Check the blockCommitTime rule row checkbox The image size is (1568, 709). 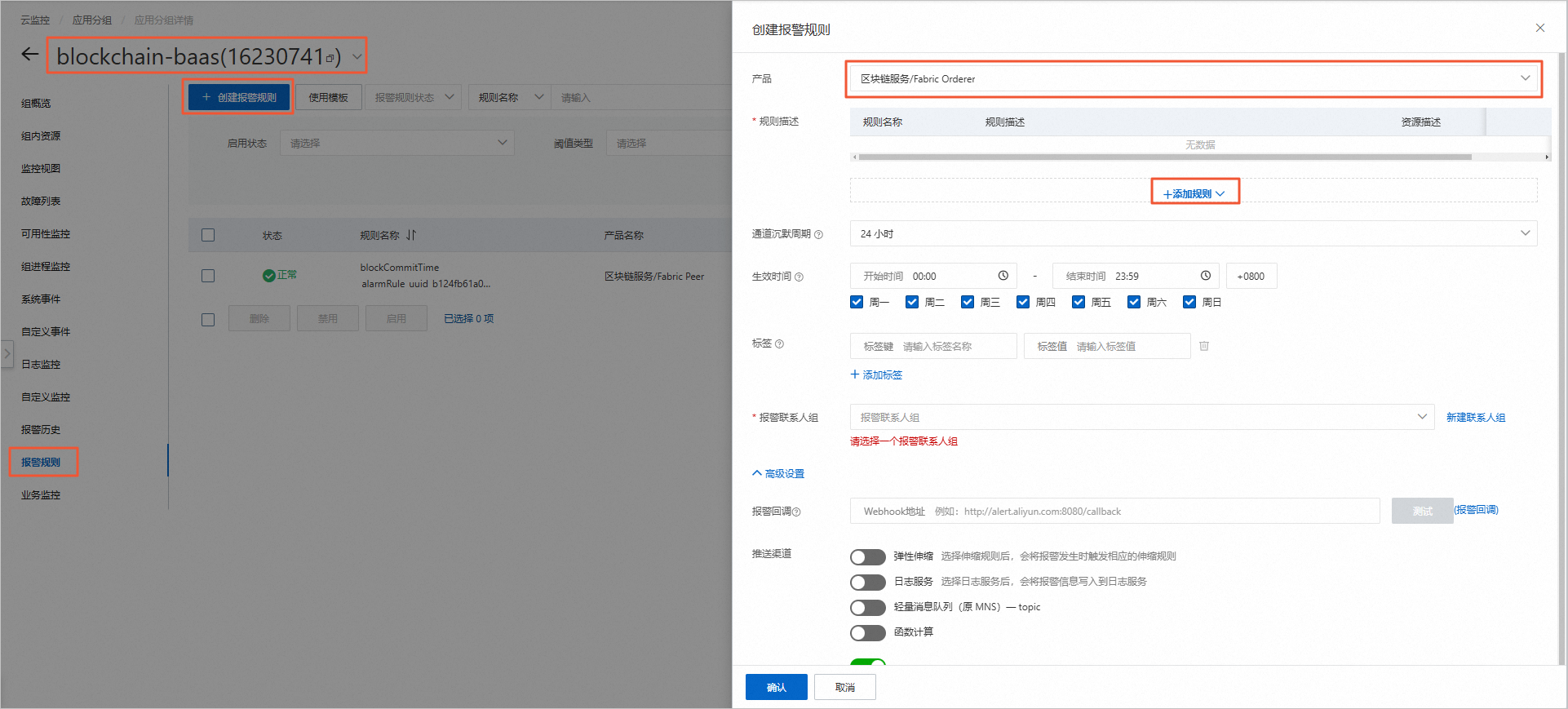point(208,276)
